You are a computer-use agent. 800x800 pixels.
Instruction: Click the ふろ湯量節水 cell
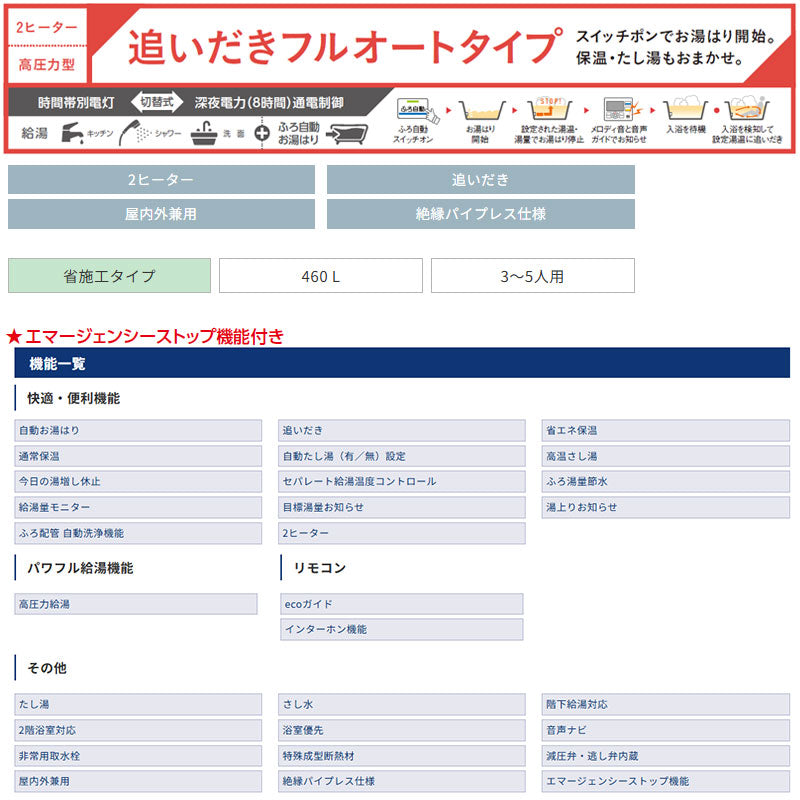coord(666,482)
